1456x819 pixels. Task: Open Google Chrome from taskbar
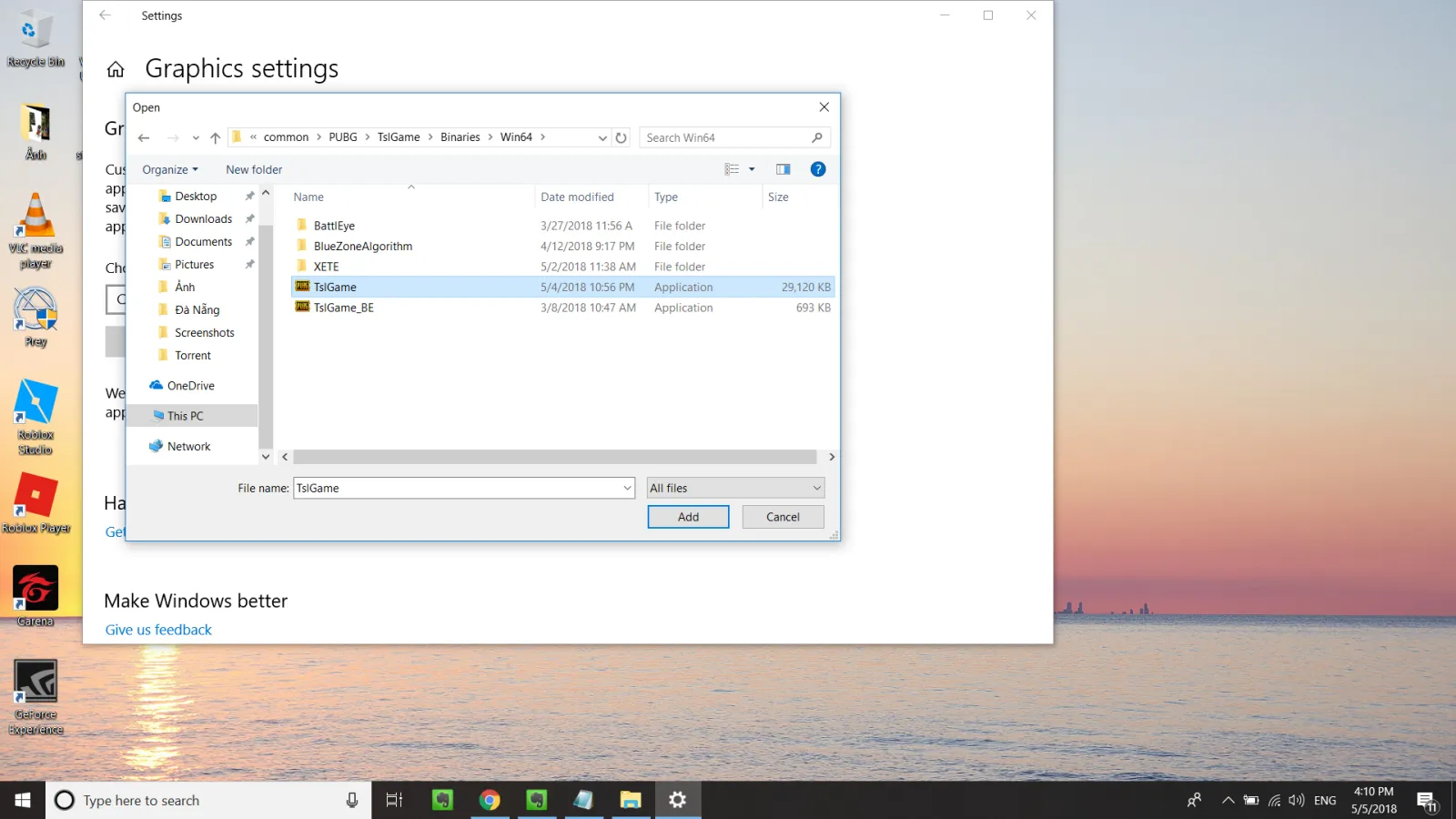coord(490,800)
